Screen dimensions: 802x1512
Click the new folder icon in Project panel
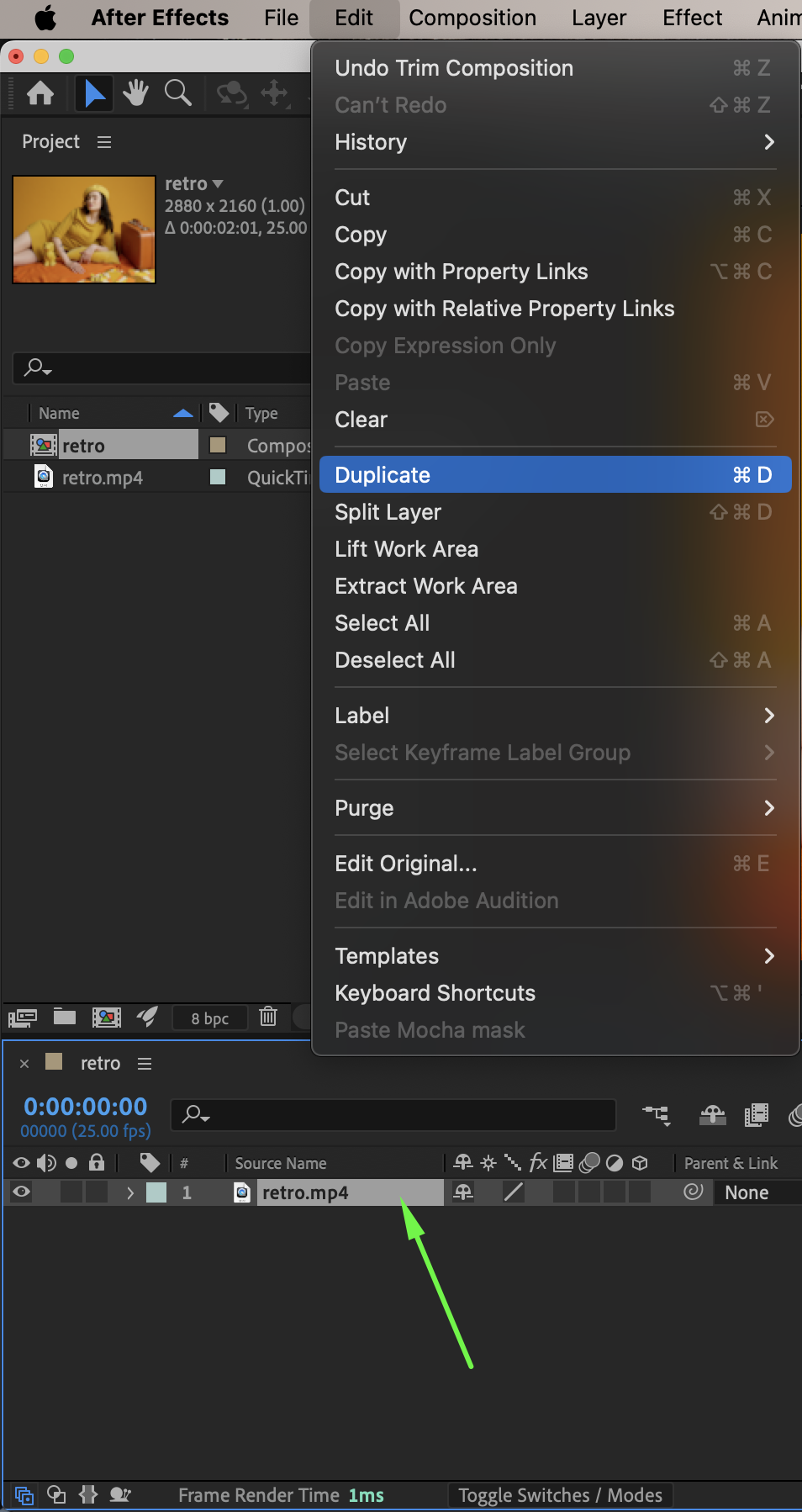[x=65, y=1018]
